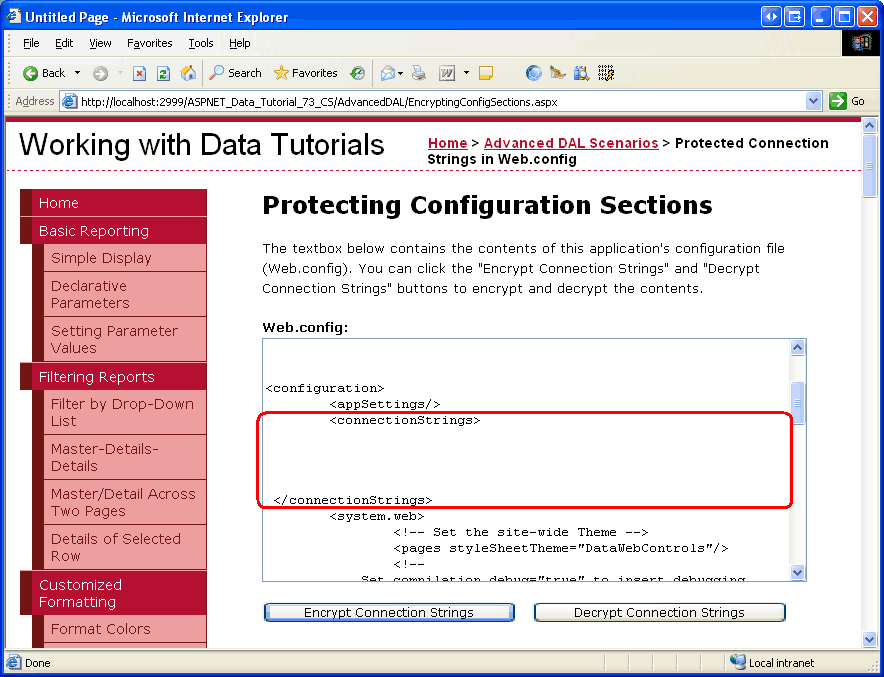The image size is (884, 677).
Task: Go to the browser Home page icon
Action: click(x=188, y=73)
